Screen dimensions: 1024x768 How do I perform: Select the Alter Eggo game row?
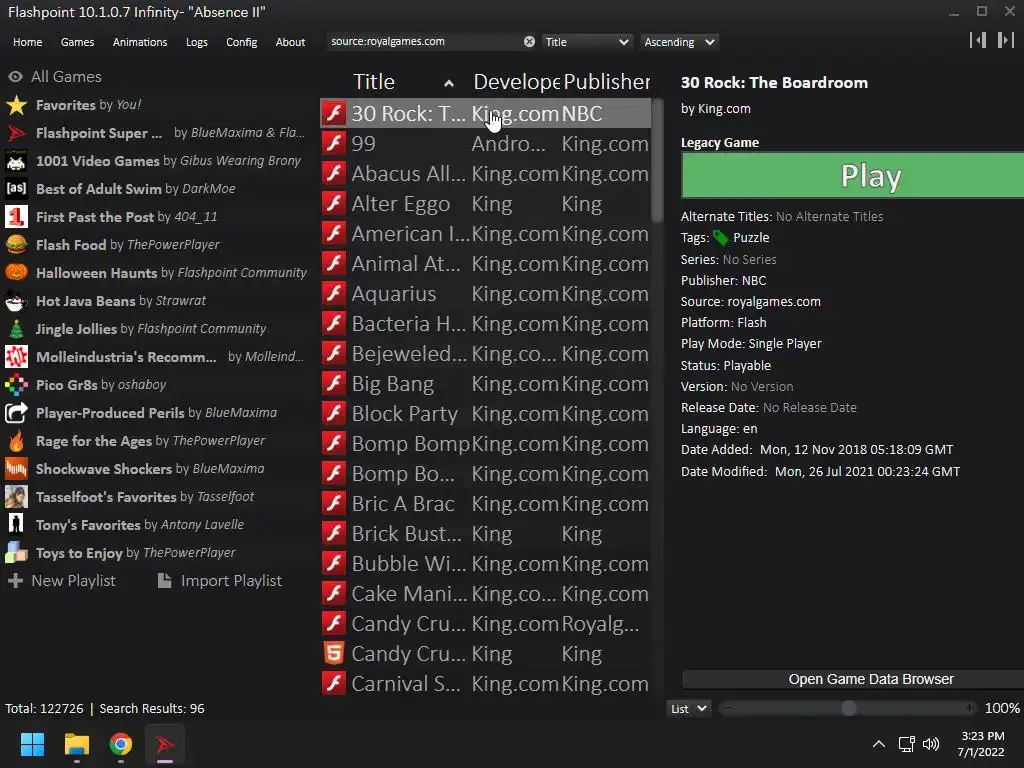[485, 204]
